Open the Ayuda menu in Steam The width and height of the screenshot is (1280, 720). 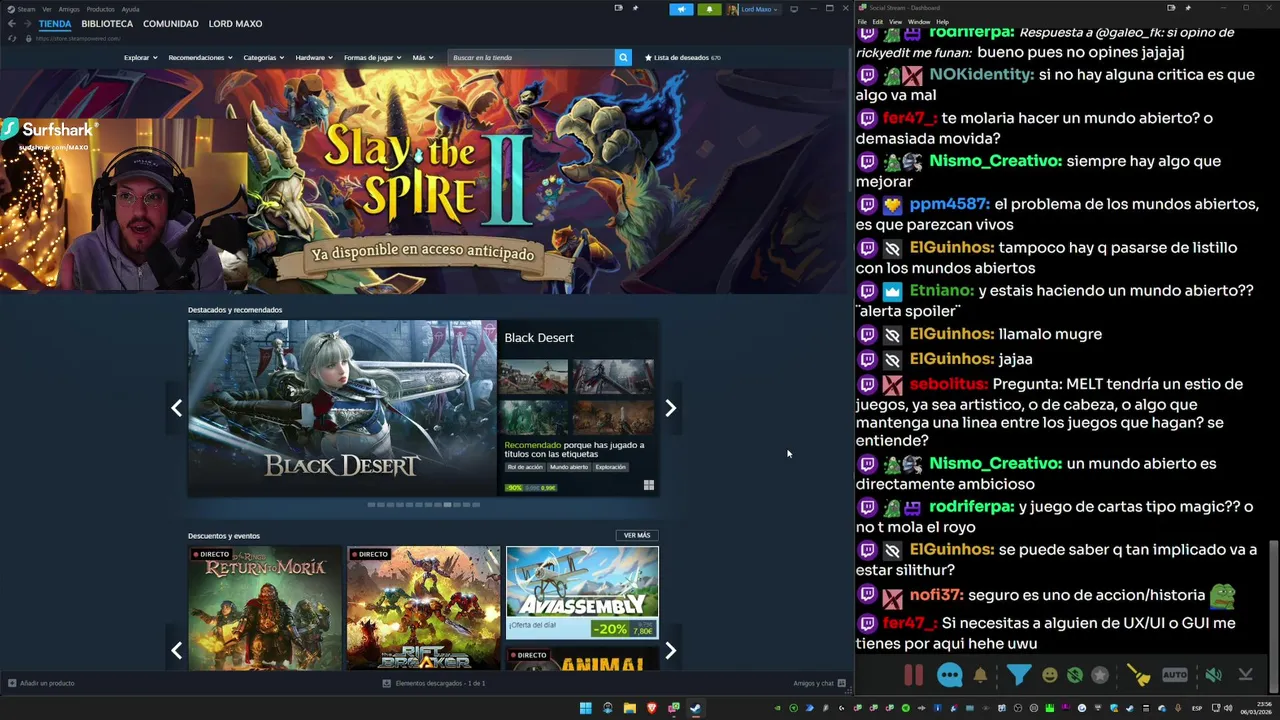coord(130,9)
